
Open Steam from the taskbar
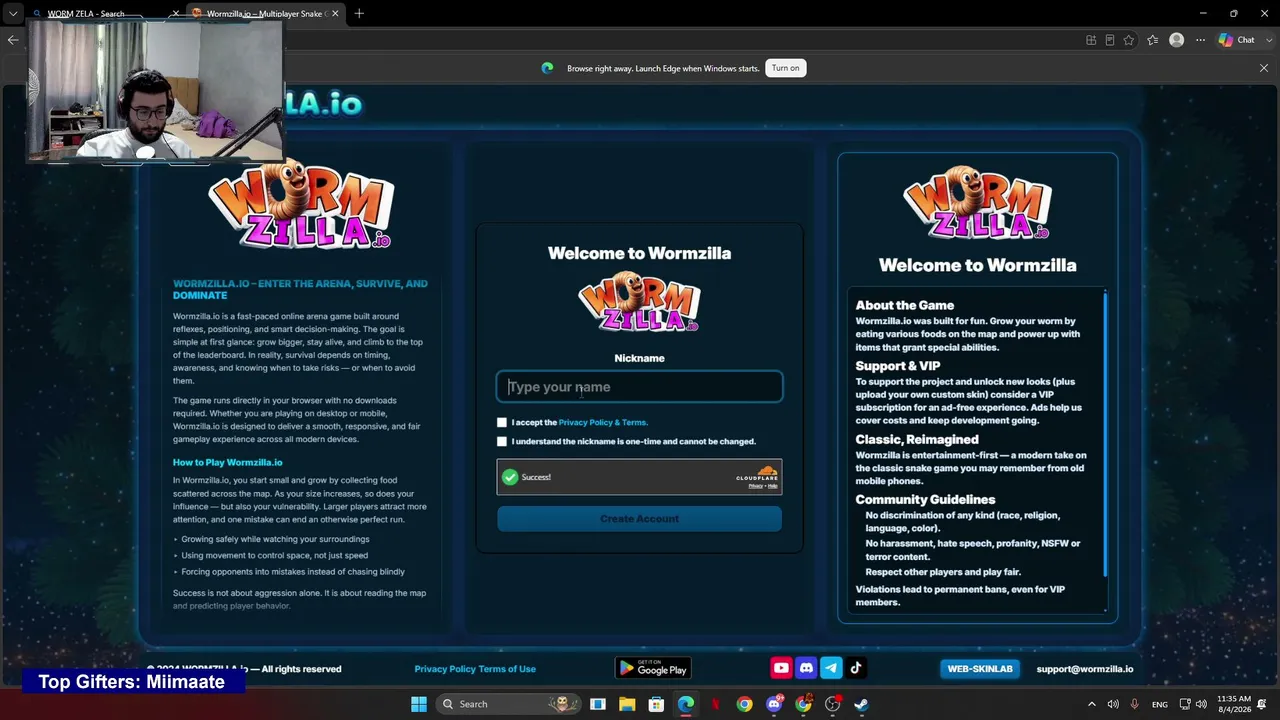click(x=861, y=704)
